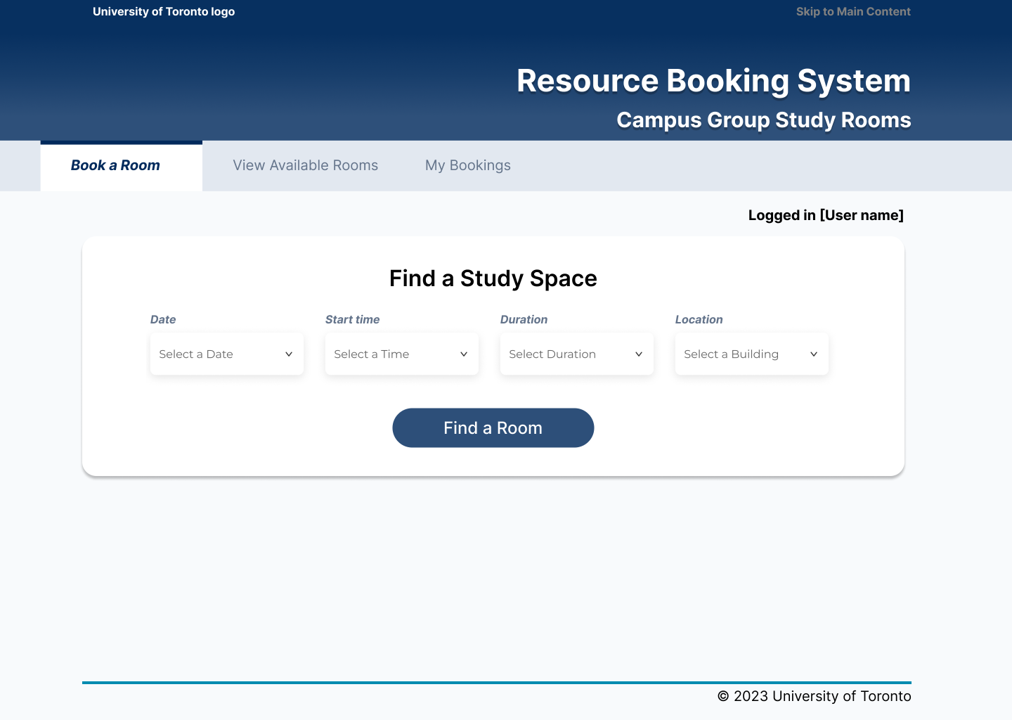
Task: Click the University of Toronto logo
Action: (x=163, y=11)
